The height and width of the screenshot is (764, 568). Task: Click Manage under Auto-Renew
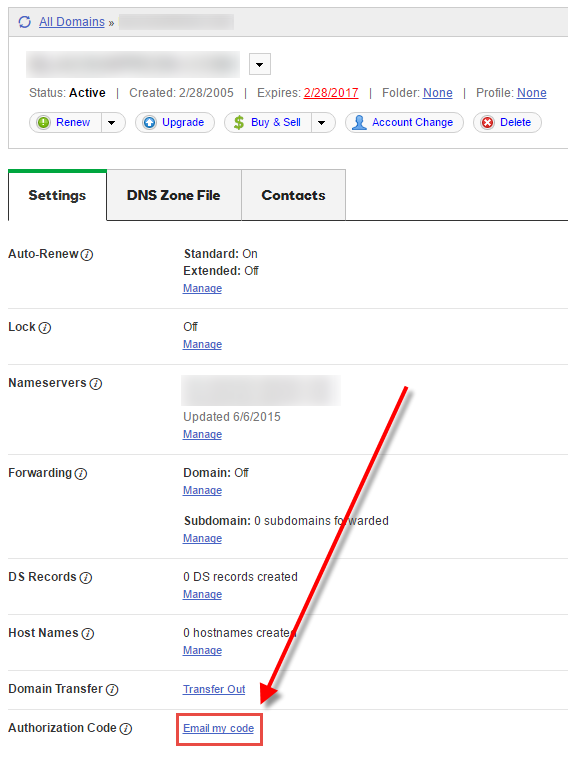pyautogui.click(x=202, y=288)
